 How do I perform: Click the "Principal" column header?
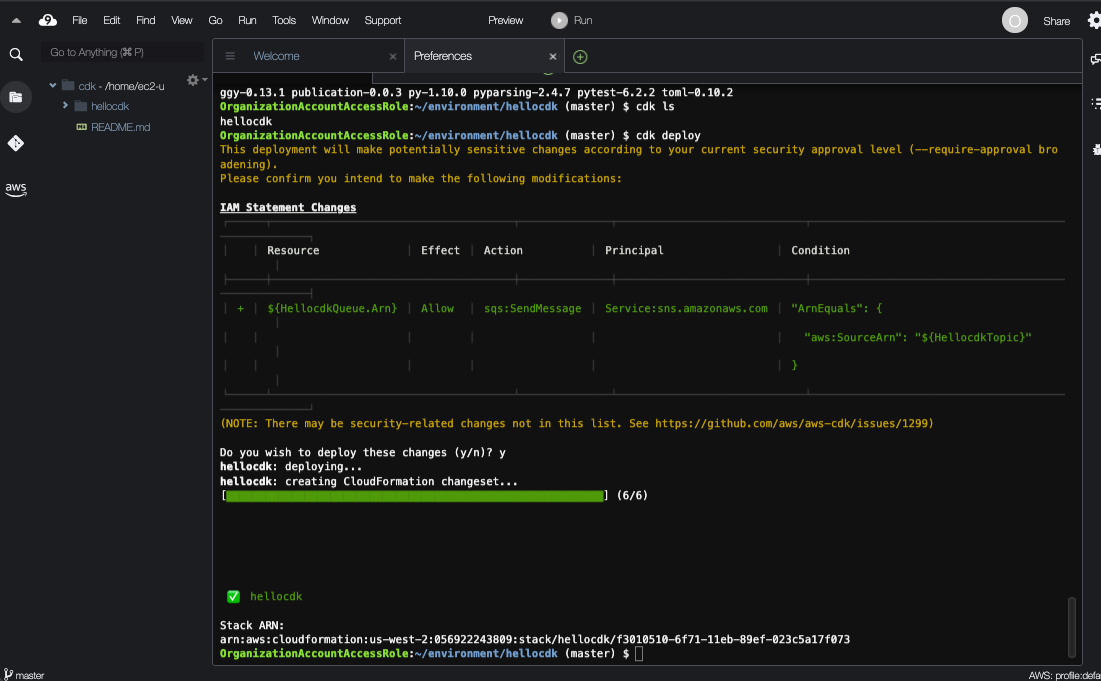(x=634, y=251)
